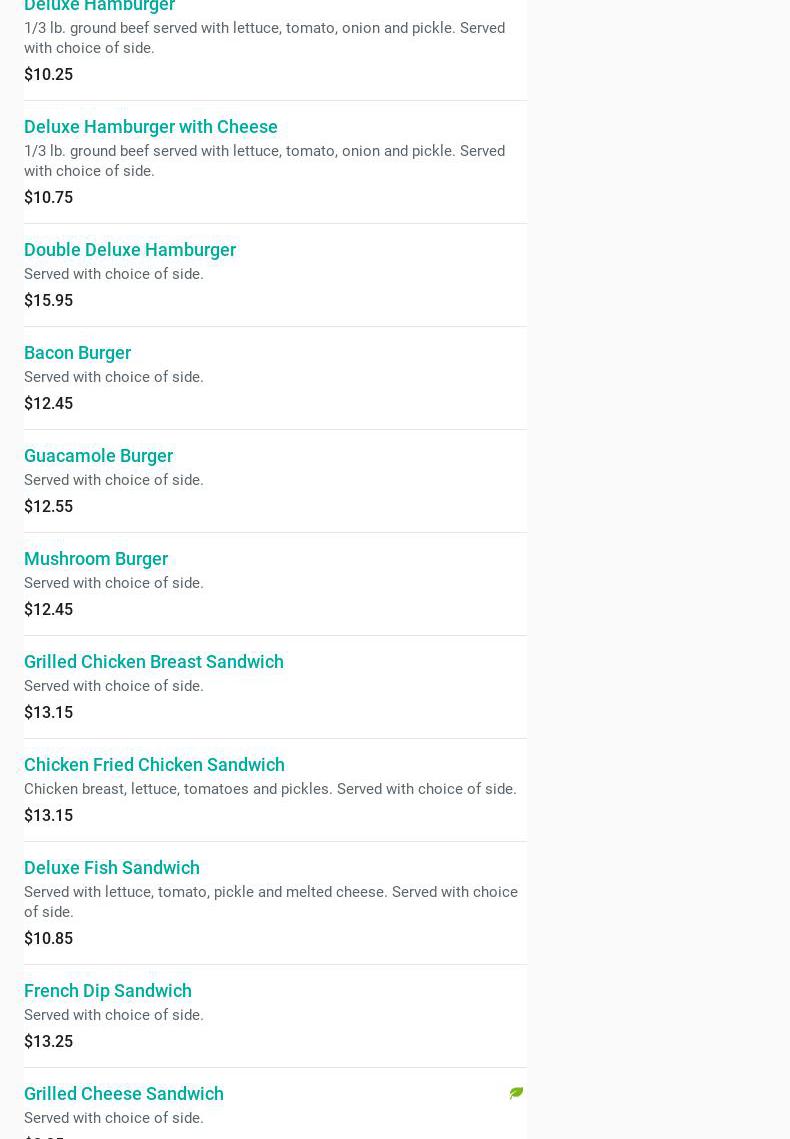Click the $13.25 French Dip Sandwich price
The image size is (790, 1139).
tap(48, 1042)
